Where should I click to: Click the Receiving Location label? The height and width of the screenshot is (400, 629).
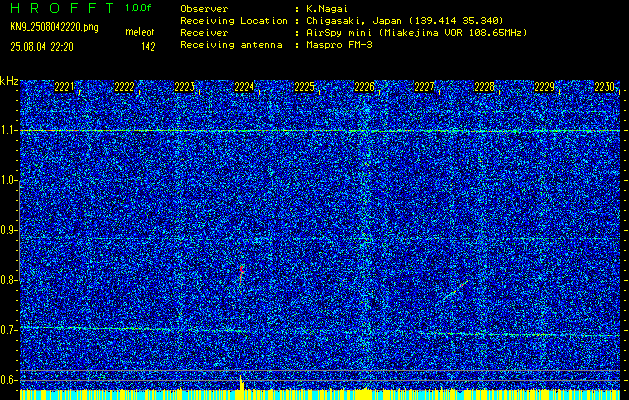(x=234, y=20)
